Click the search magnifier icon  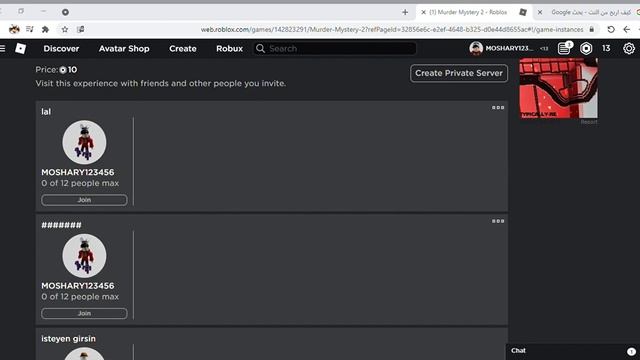pyautogui.click(x=260, y=49)
